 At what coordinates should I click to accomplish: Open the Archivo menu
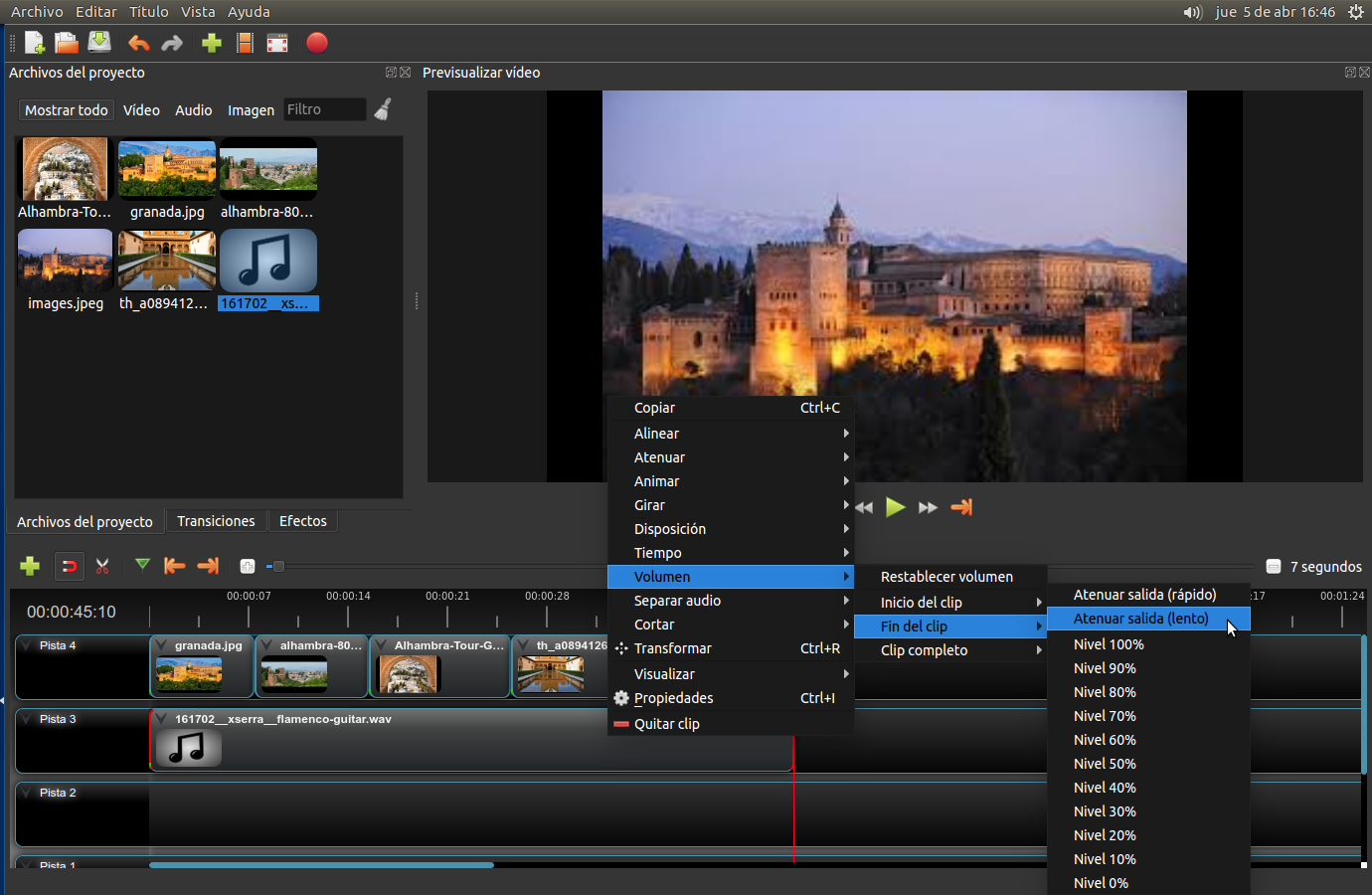pyautogui.click(x=37, y=12)
